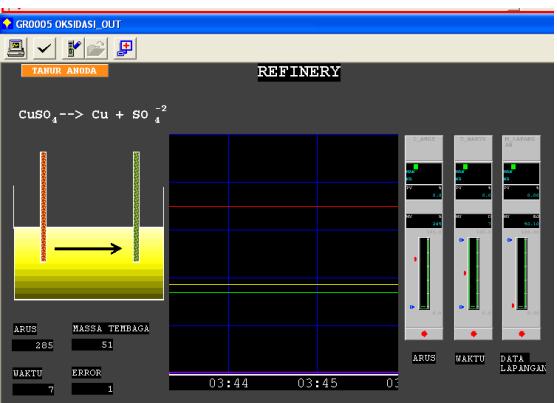
Task: Click the red pointer on WAKTU faceplate bar
Action: point(465,273)
